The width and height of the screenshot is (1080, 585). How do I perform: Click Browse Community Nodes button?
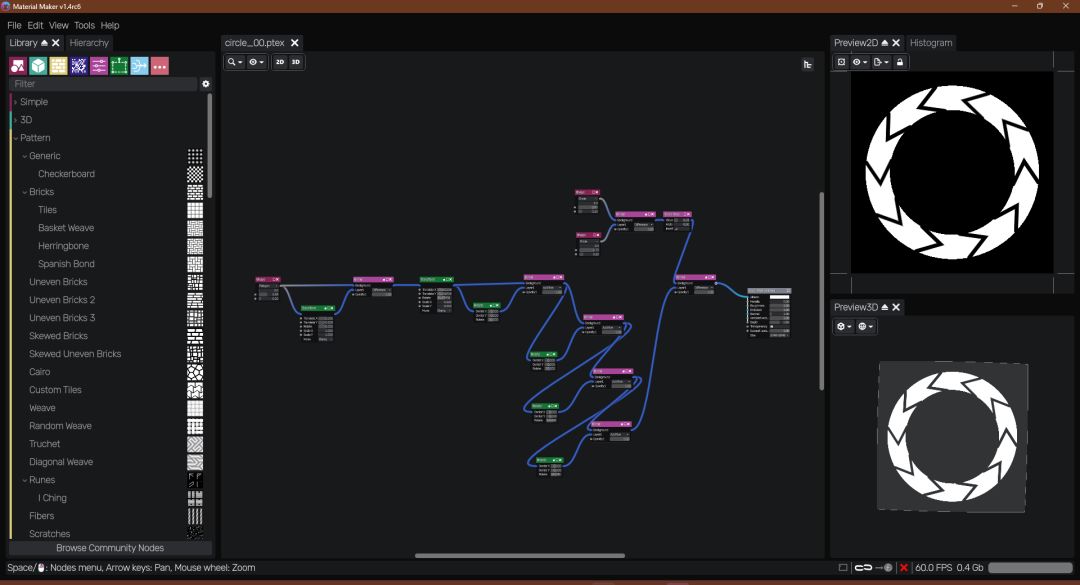point(110,548)
